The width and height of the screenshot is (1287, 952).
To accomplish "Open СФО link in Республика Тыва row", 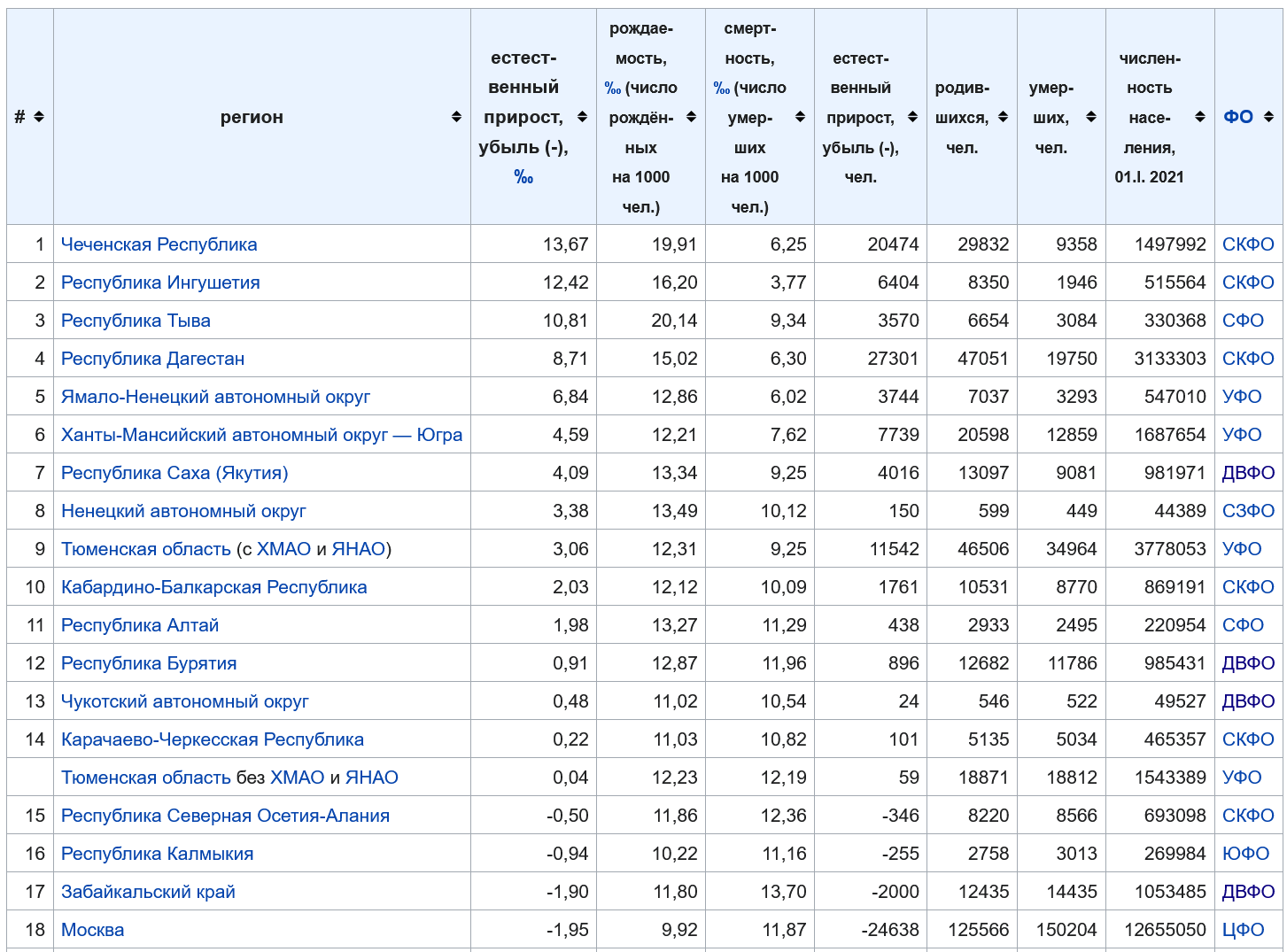I will tap(1243, 321).
